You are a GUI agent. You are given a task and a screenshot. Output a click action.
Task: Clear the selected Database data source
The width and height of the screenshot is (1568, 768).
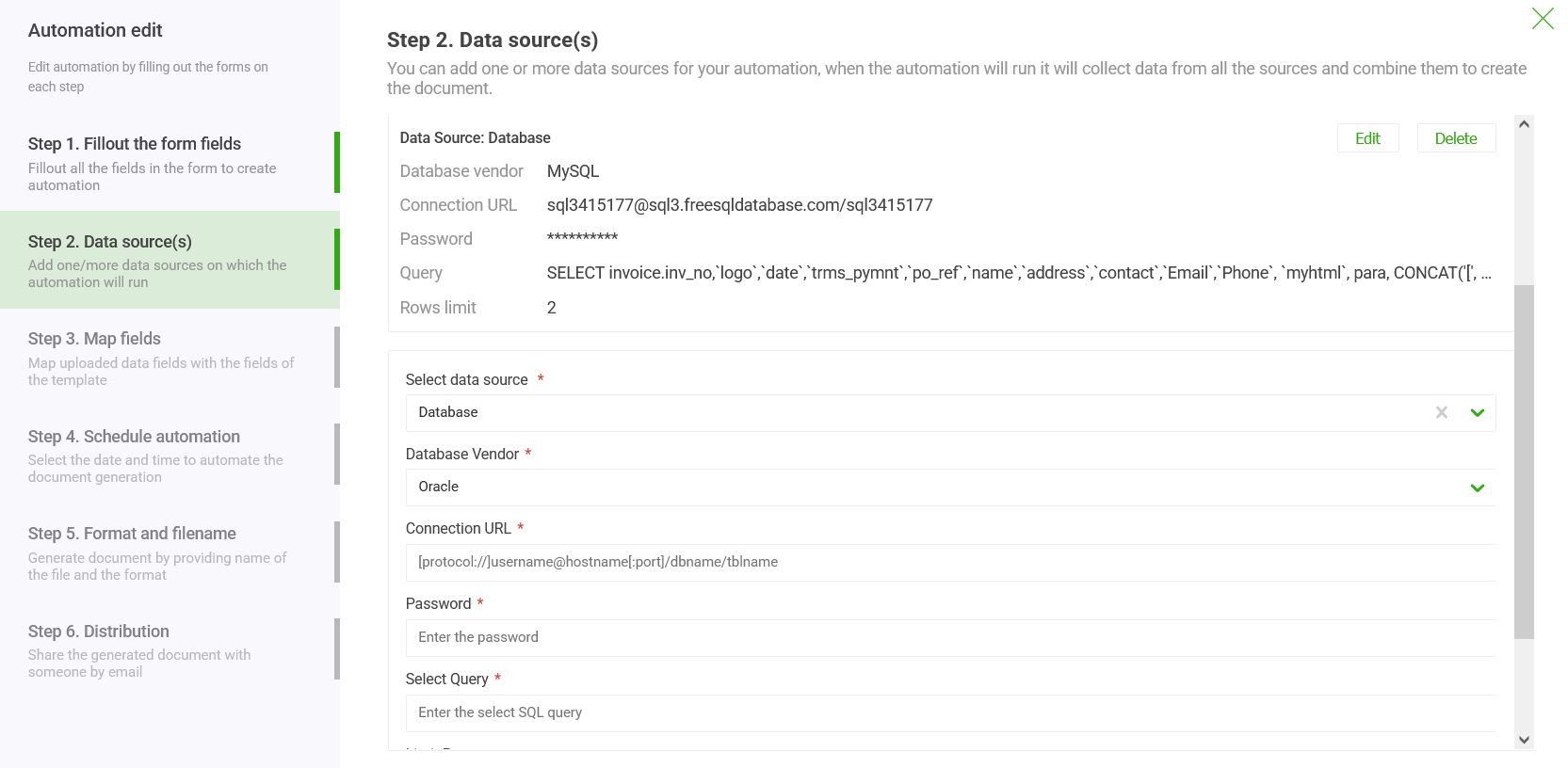coord(1441,412)
